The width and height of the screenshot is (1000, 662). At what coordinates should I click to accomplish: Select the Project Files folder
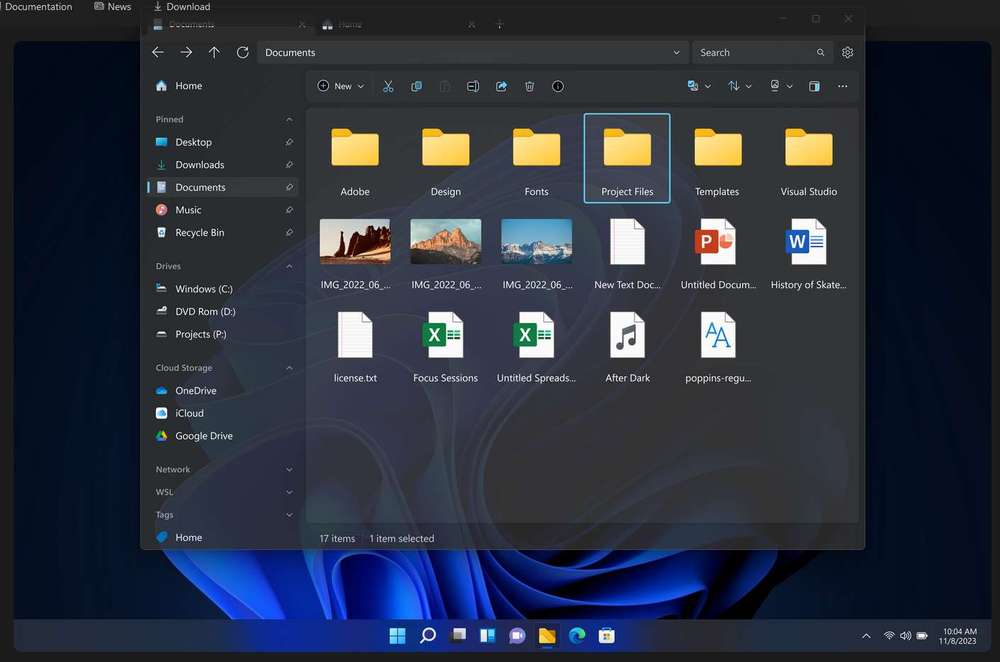click(x=627, y=158)
